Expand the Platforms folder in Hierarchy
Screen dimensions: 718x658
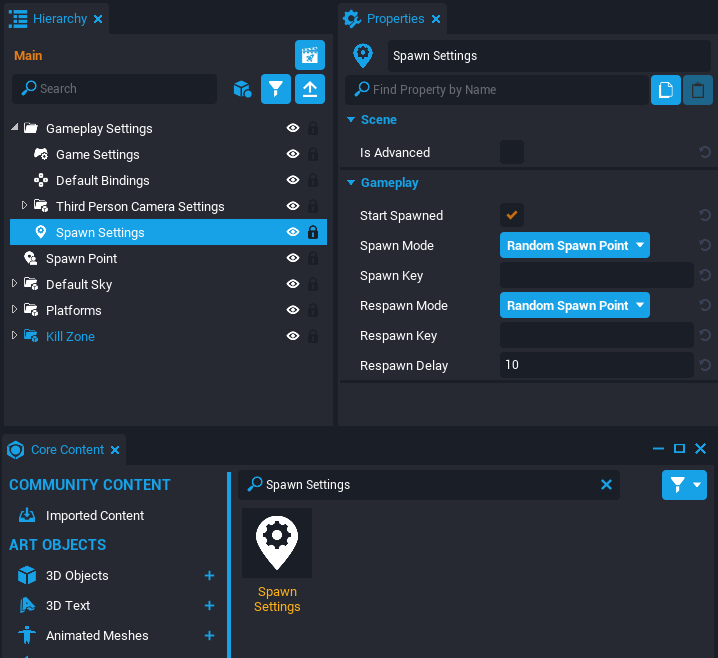click(x=14, y=310)
